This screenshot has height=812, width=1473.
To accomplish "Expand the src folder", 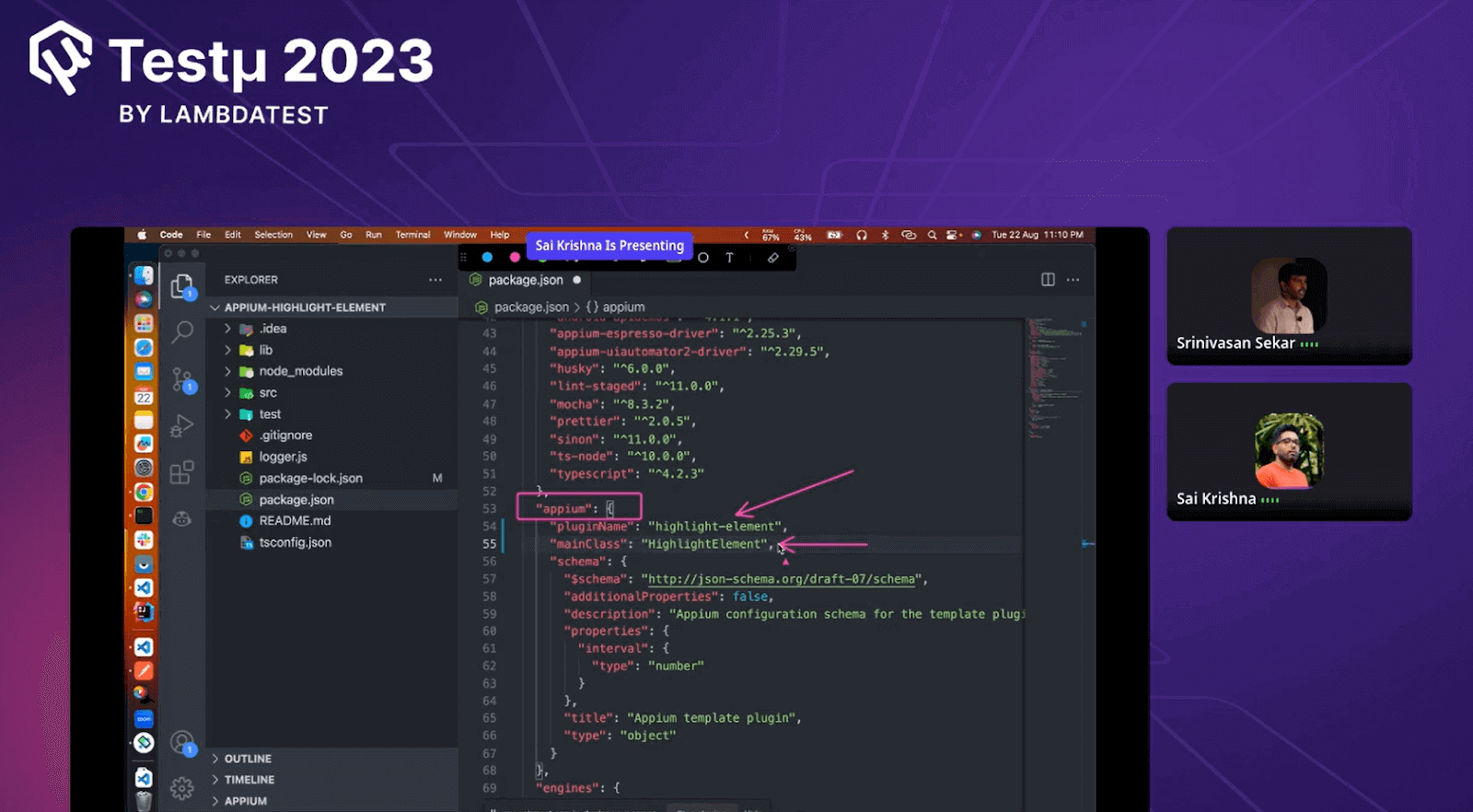I will [227, 392].
